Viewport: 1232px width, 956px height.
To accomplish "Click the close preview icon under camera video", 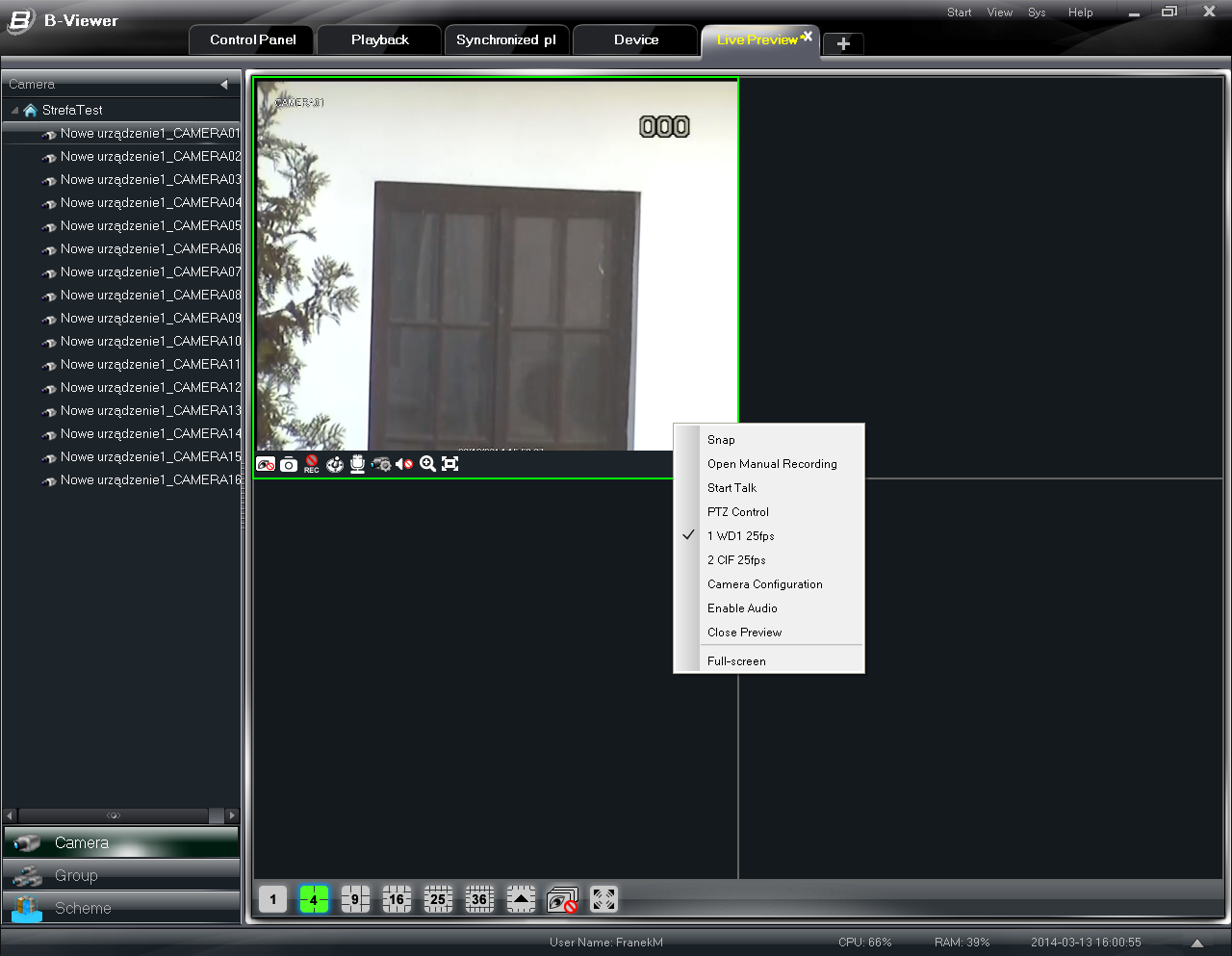I will click(x=266, y=464).
